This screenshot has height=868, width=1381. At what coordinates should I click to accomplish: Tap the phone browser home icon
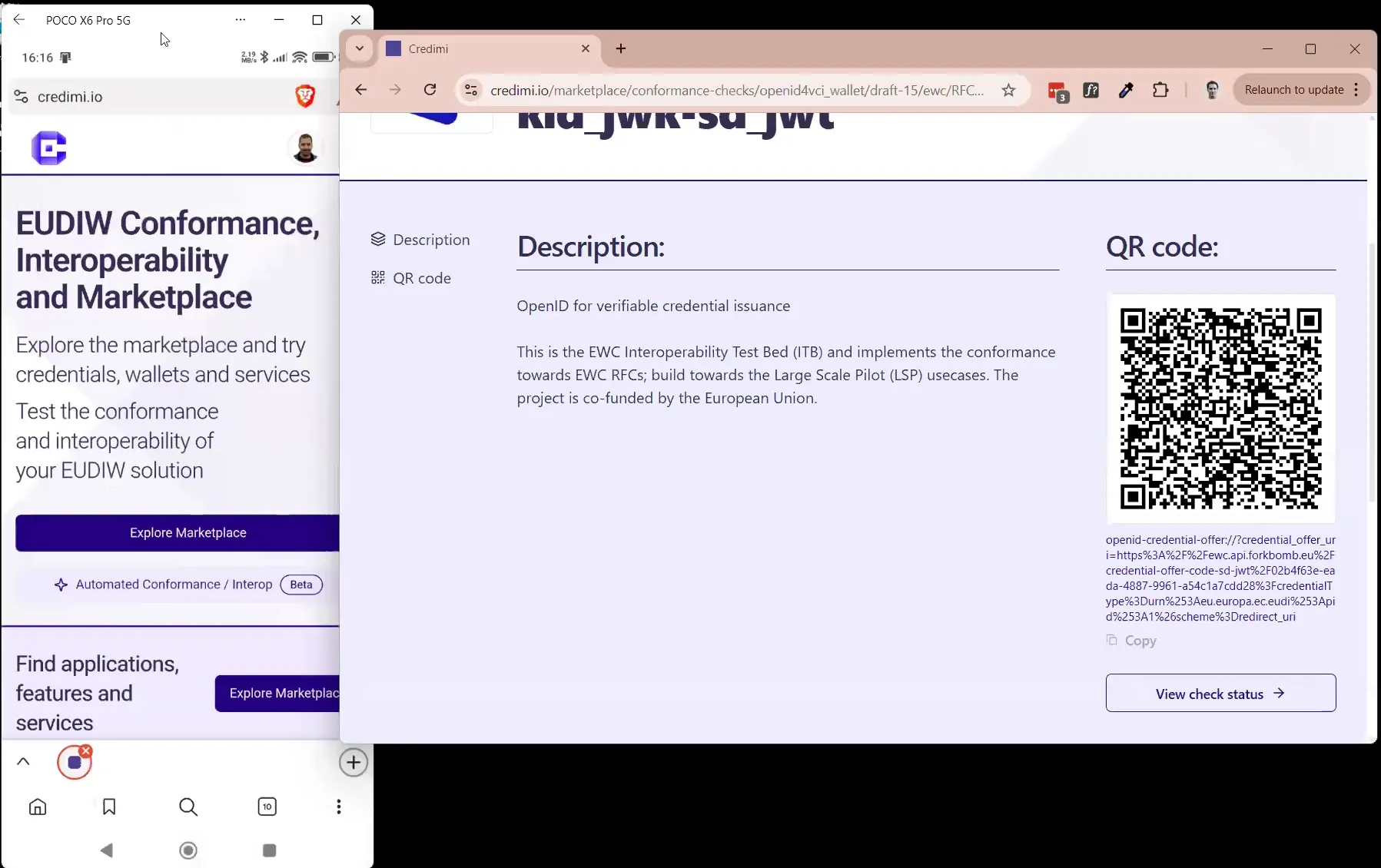(x=38, y=807)
